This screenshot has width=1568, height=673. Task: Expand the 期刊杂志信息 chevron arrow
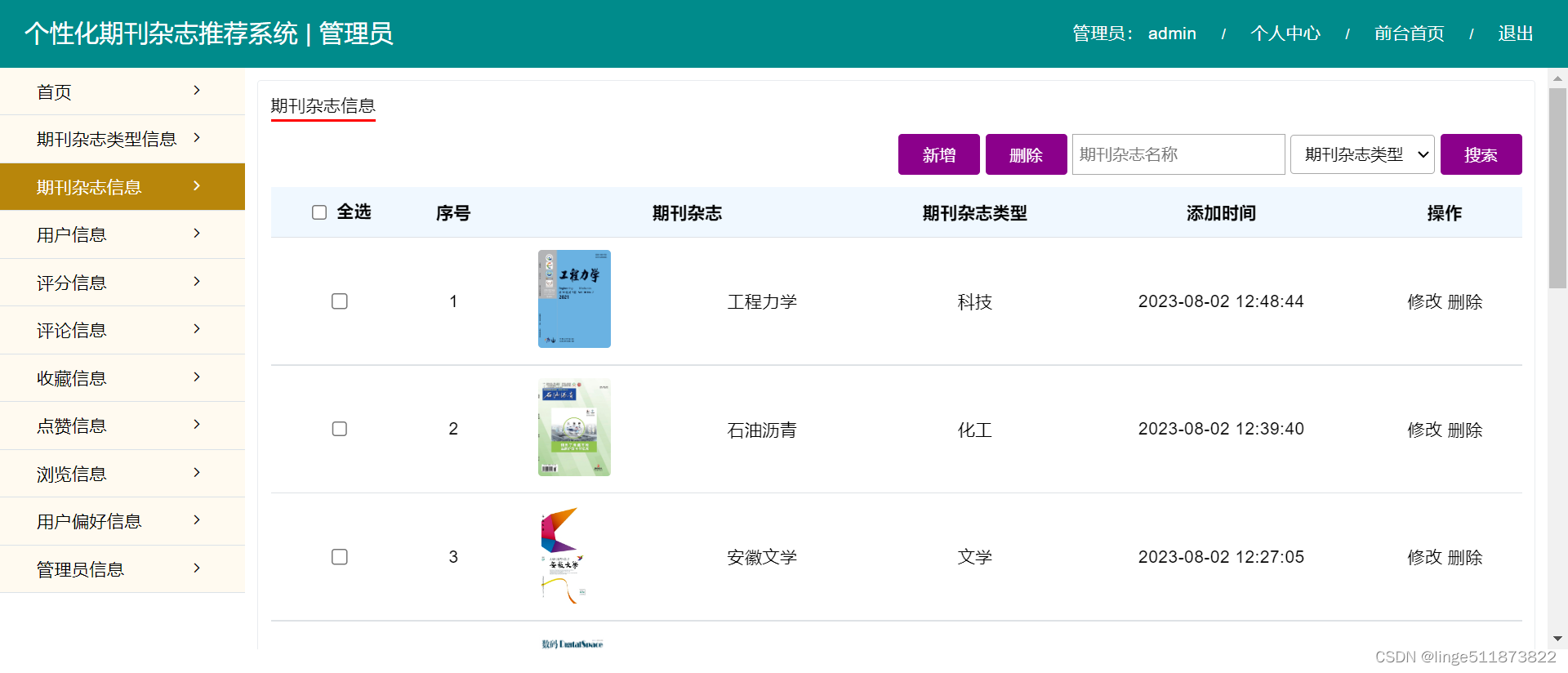[x=197, y=186]
